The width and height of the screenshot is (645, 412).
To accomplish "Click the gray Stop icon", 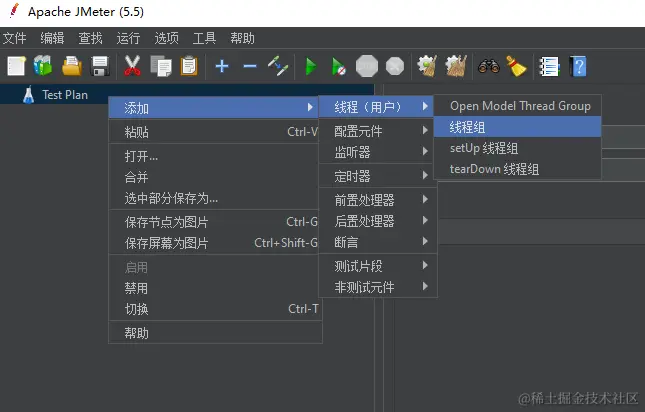I will pos(367,66).
